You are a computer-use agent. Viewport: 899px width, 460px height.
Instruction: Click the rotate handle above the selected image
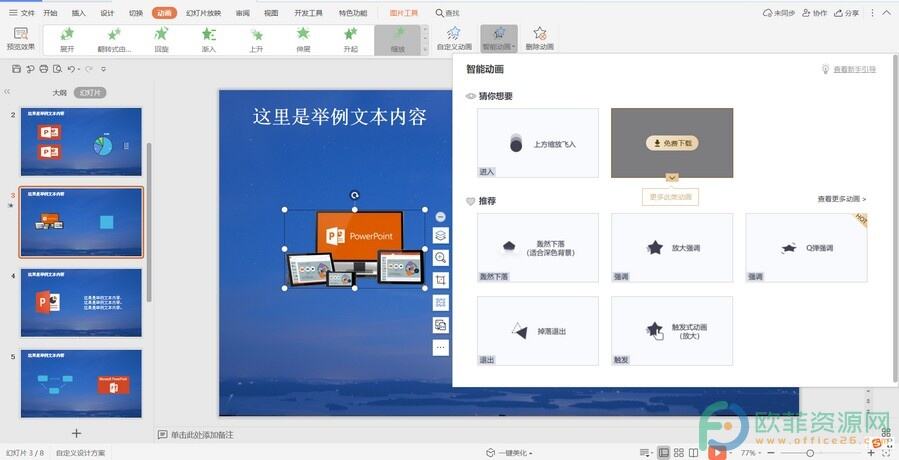pos(354,195)
